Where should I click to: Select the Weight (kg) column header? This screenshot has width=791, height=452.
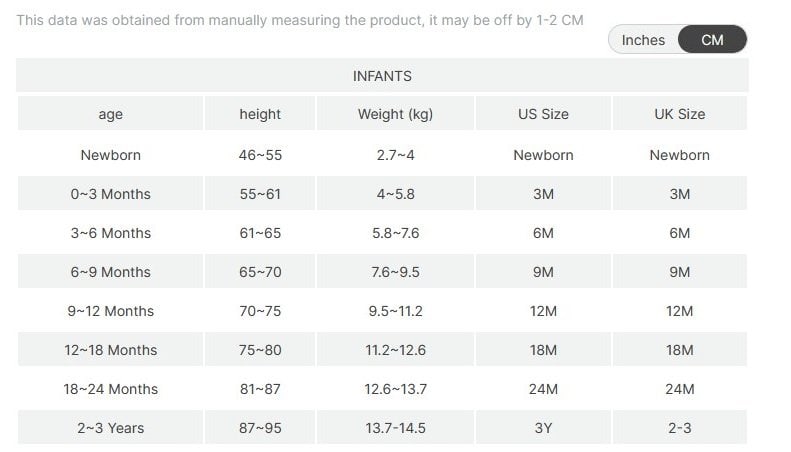(395, 114)
